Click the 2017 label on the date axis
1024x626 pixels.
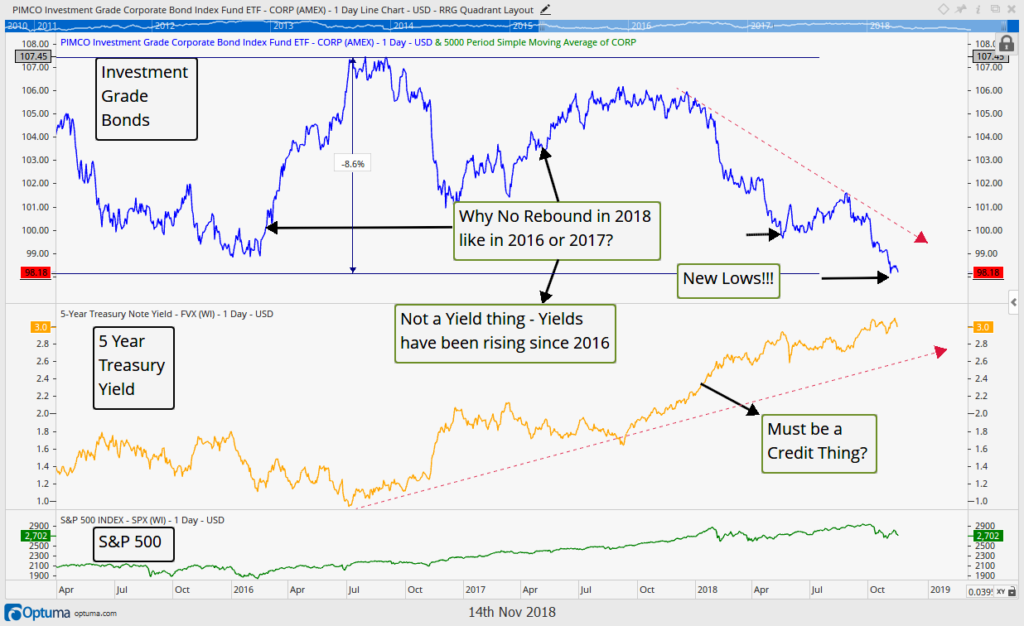click(475, 589)
